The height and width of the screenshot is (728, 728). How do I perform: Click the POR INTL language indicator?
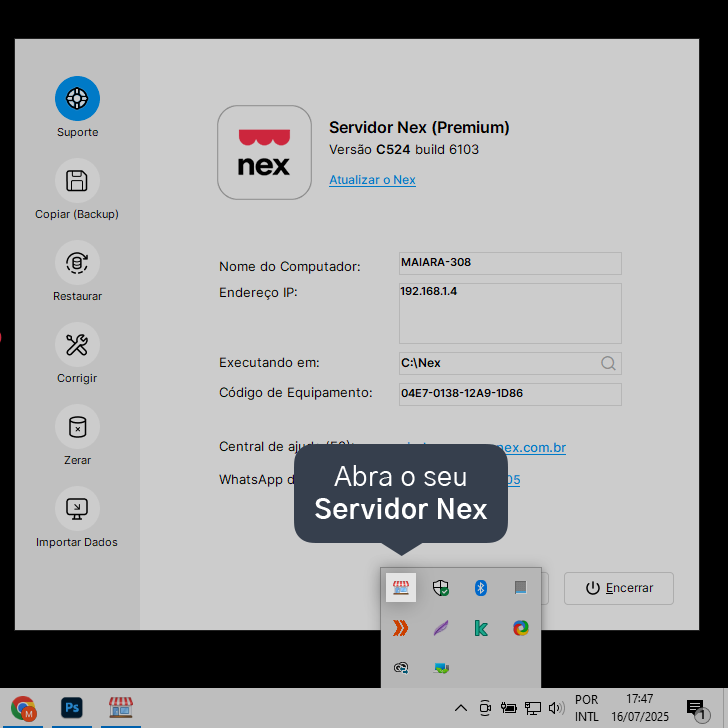point(586,708)
